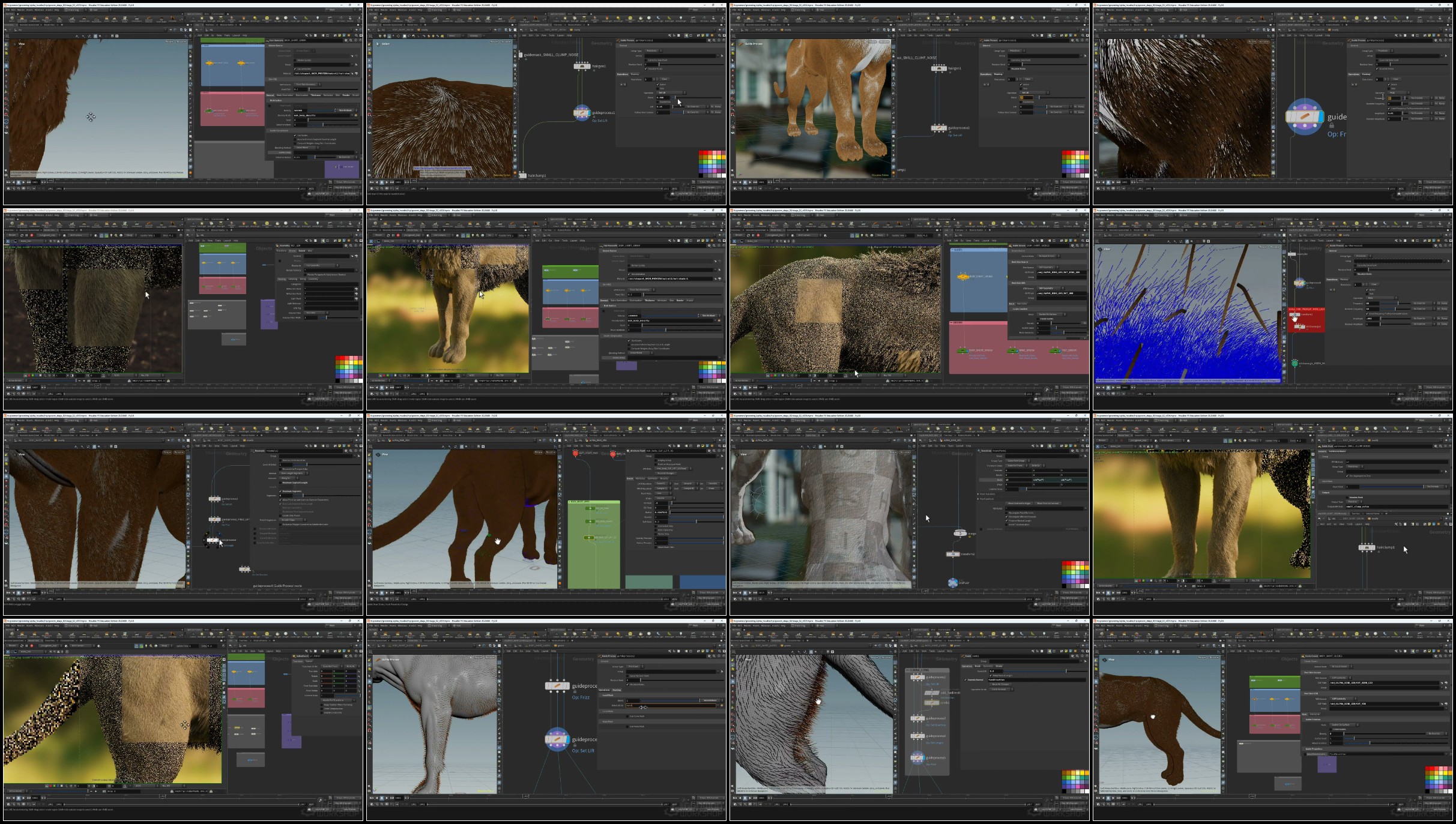Screen dimensions: 1456x824
Task: Select hairgen1 node in the fur swirl viewport frame
Action: point(582,66)
